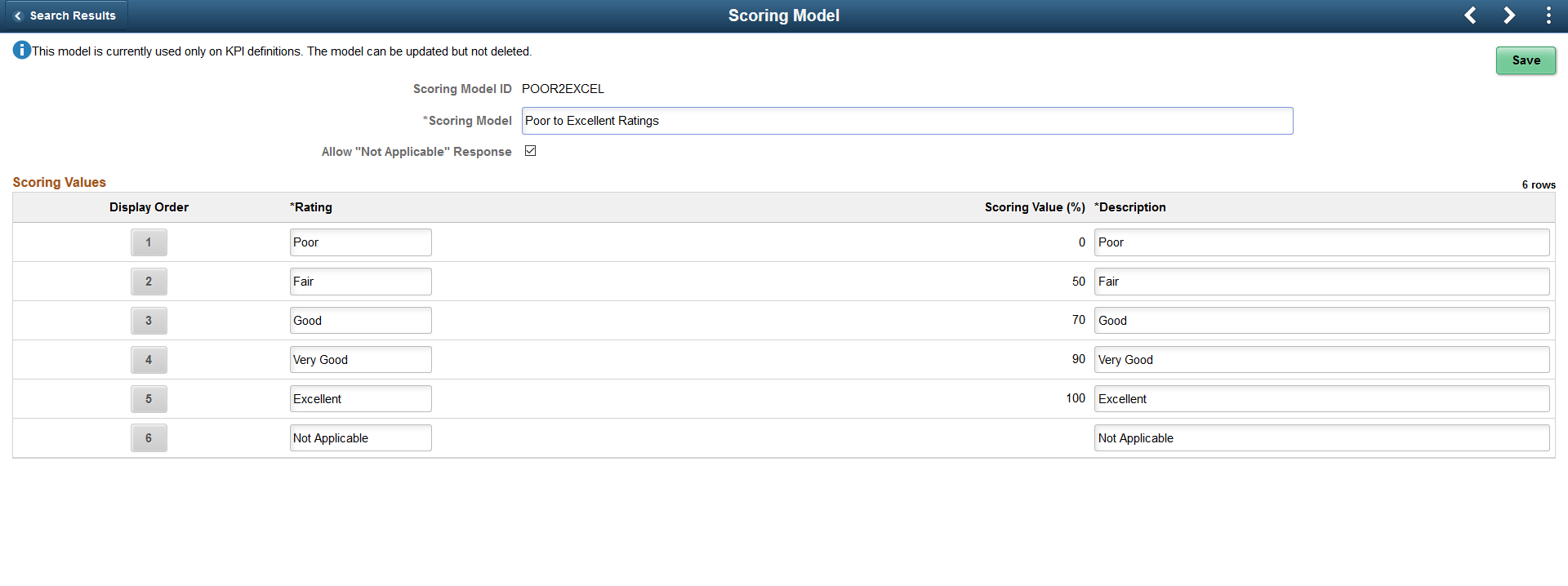Image resolution: width=1568 pixels, height=586 pixels.
Task: Edit the Fair description field
Action: click(x=1322, y=282)
